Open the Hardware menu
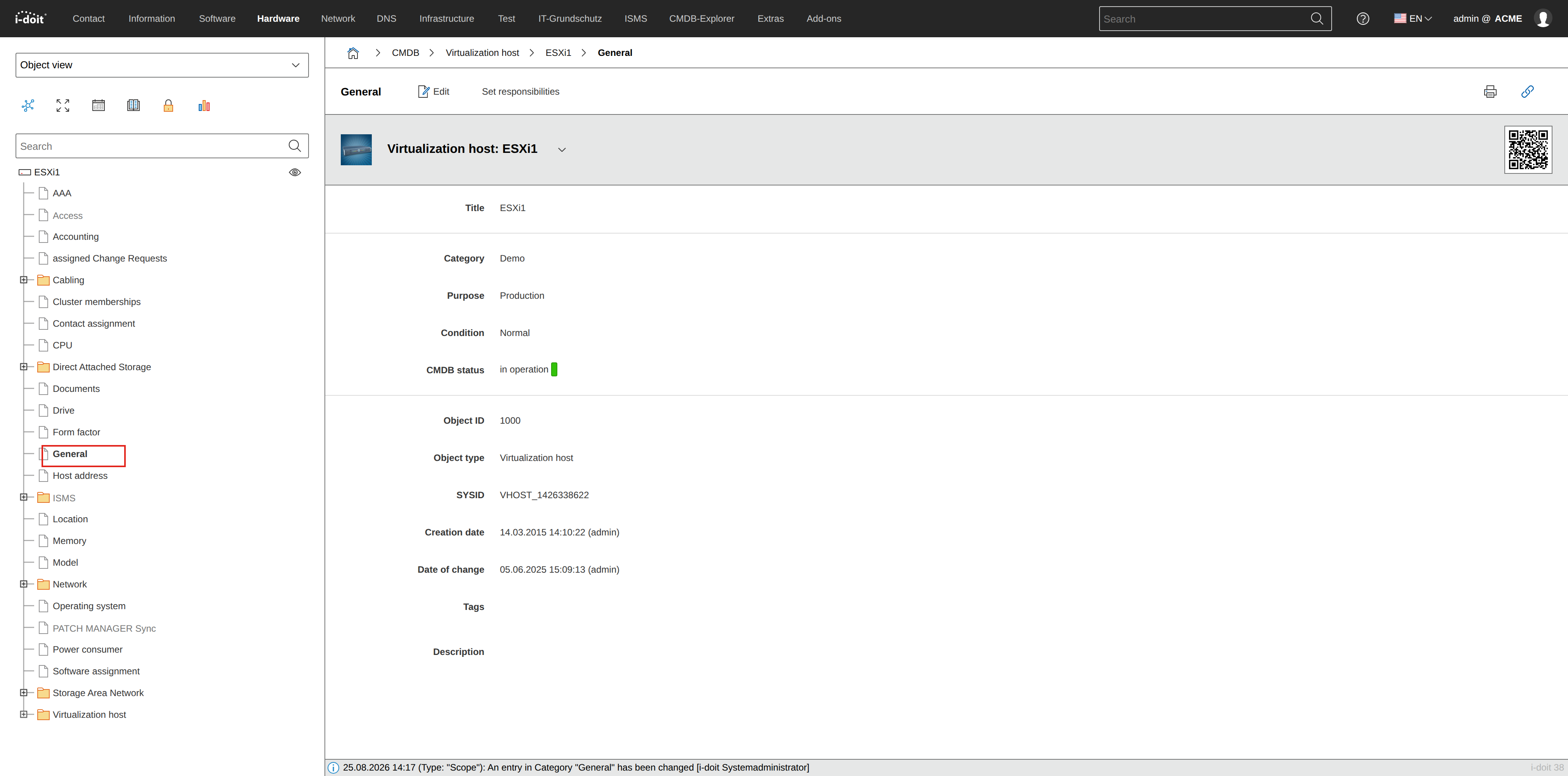The height and width of the screenshot is (776, 1568). 278,19
